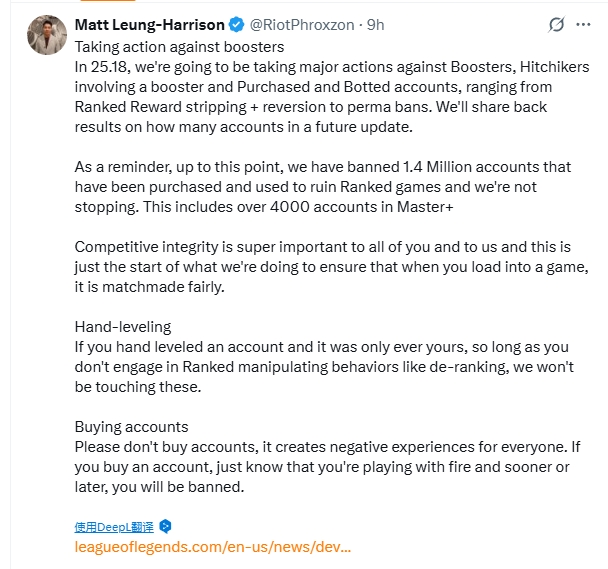The image size is (608, 569).
Task: Click the "Please don't buy accounts" paragraph
Action: pos(327,467)
